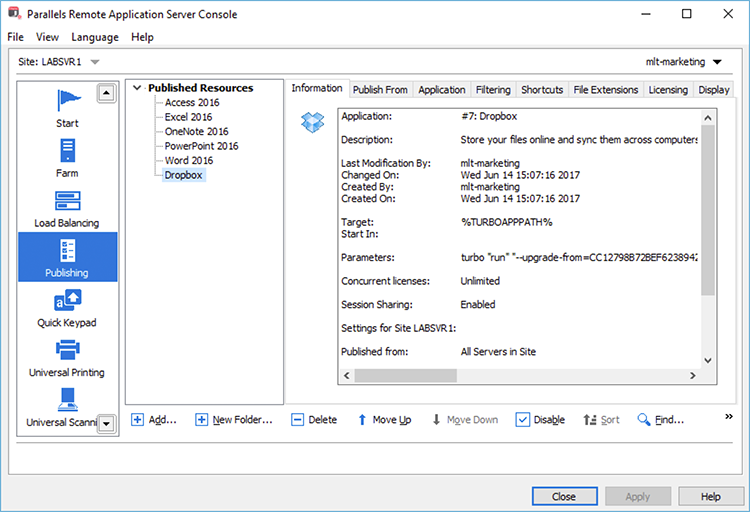This screenshot has width=750, height=512.
Task: Open Universal Printing category
Action: click(x=67, y=358)
